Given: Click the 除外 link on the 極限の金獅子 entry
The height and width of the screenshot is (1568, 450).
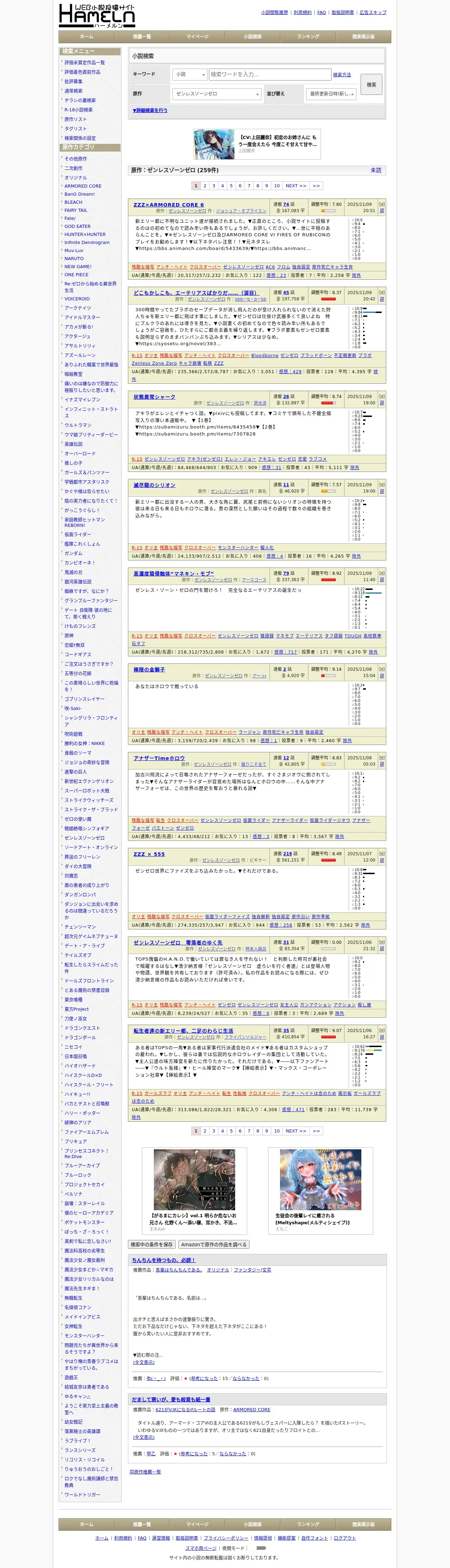Looking at the screenshot, I should pos(347,741).
